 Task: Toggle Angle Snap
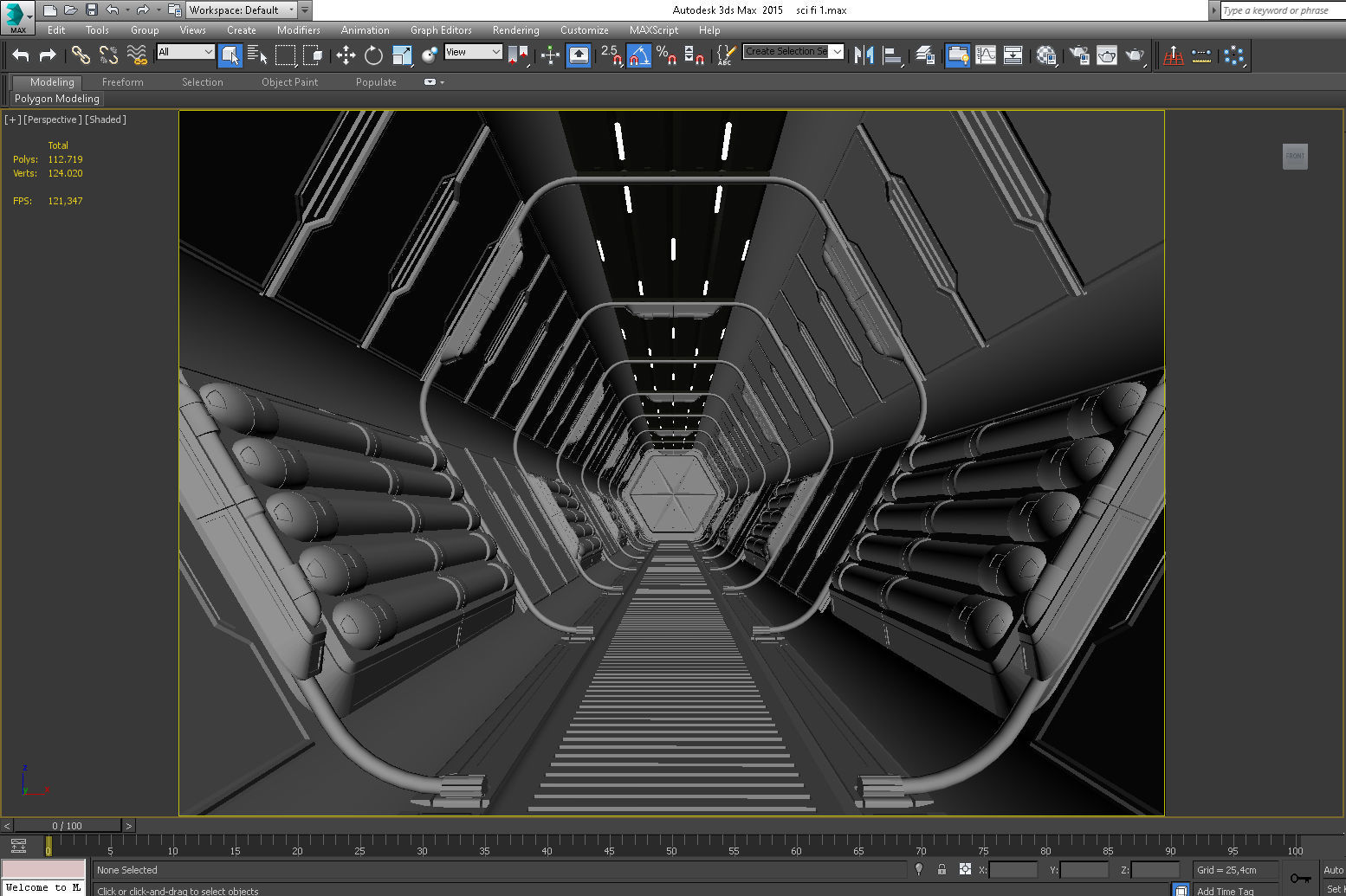pyautogui.click(x=638, y=55)
